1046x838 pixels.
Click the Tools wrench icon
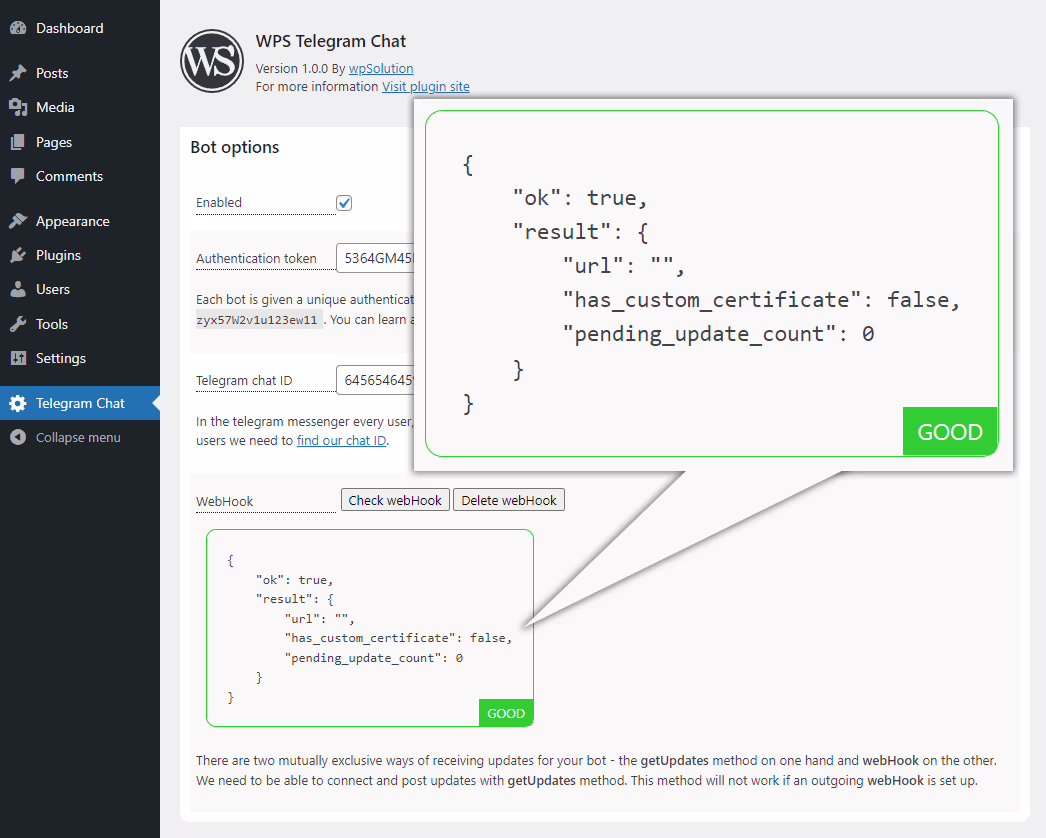pos(17,324)
